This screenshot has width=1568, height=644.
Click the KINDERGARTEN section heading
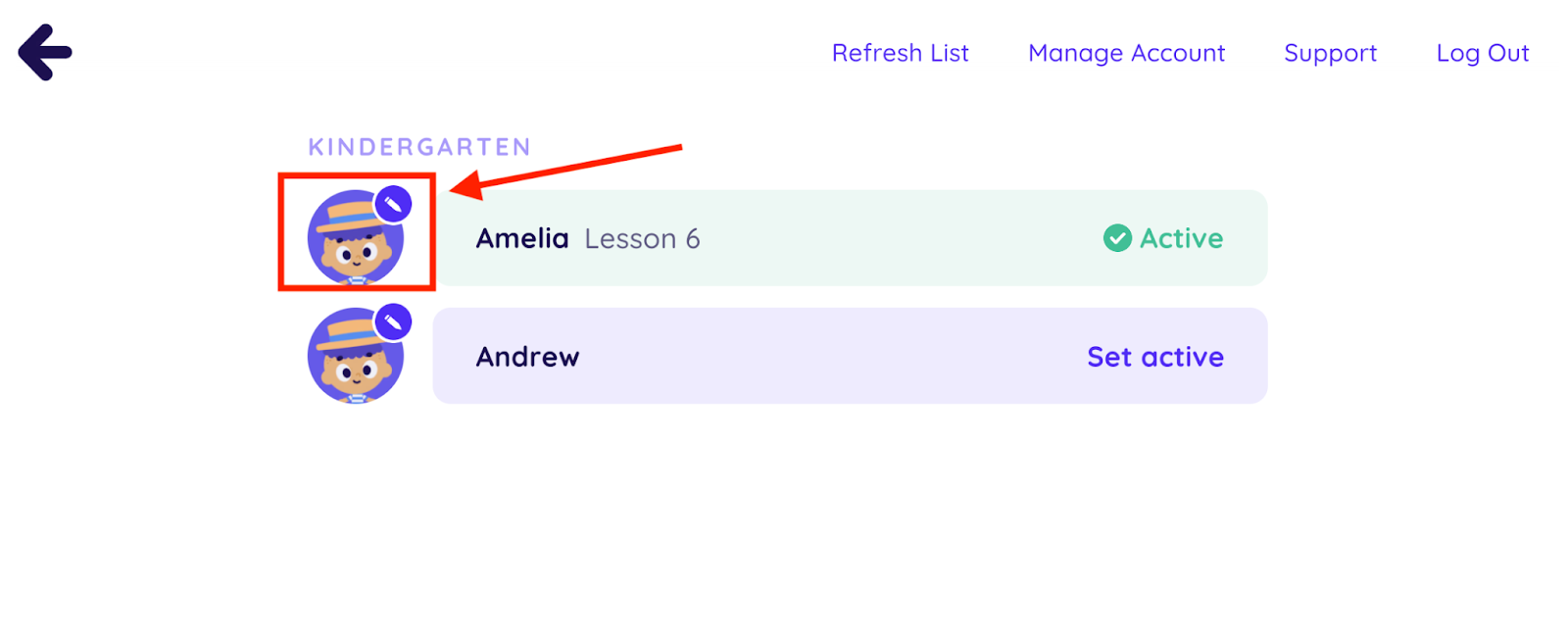(x=419, y=147)
